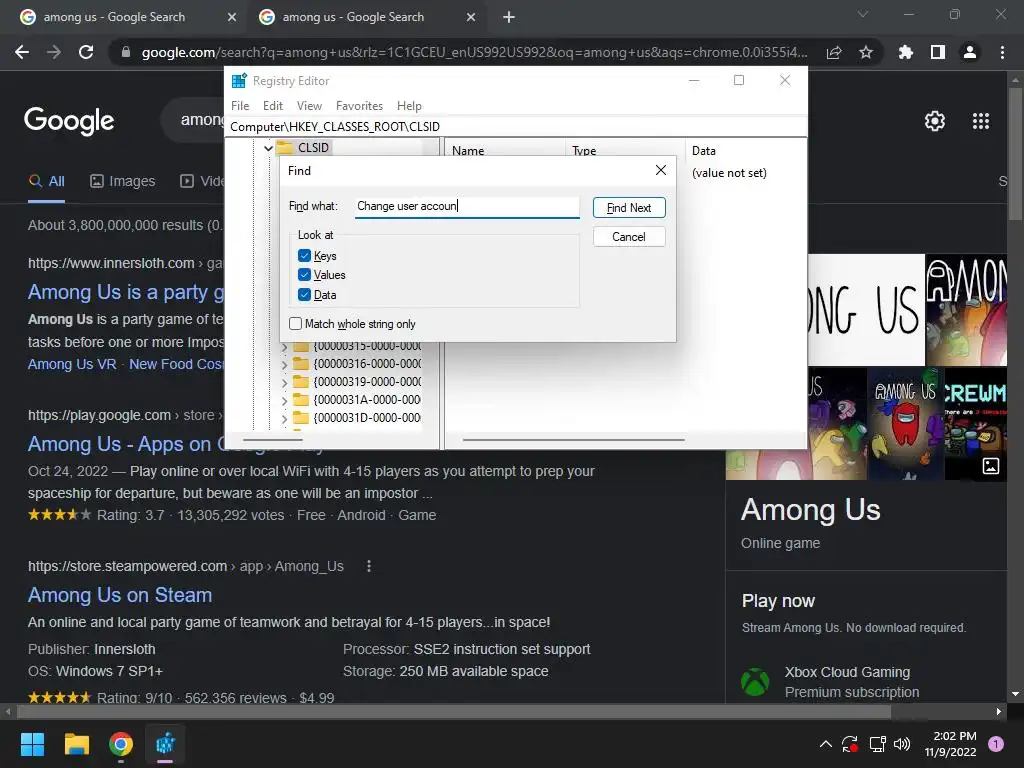Expand the {00000315-0000 key
Viewport: 1024px width, 768px height.
click(284, 347)
